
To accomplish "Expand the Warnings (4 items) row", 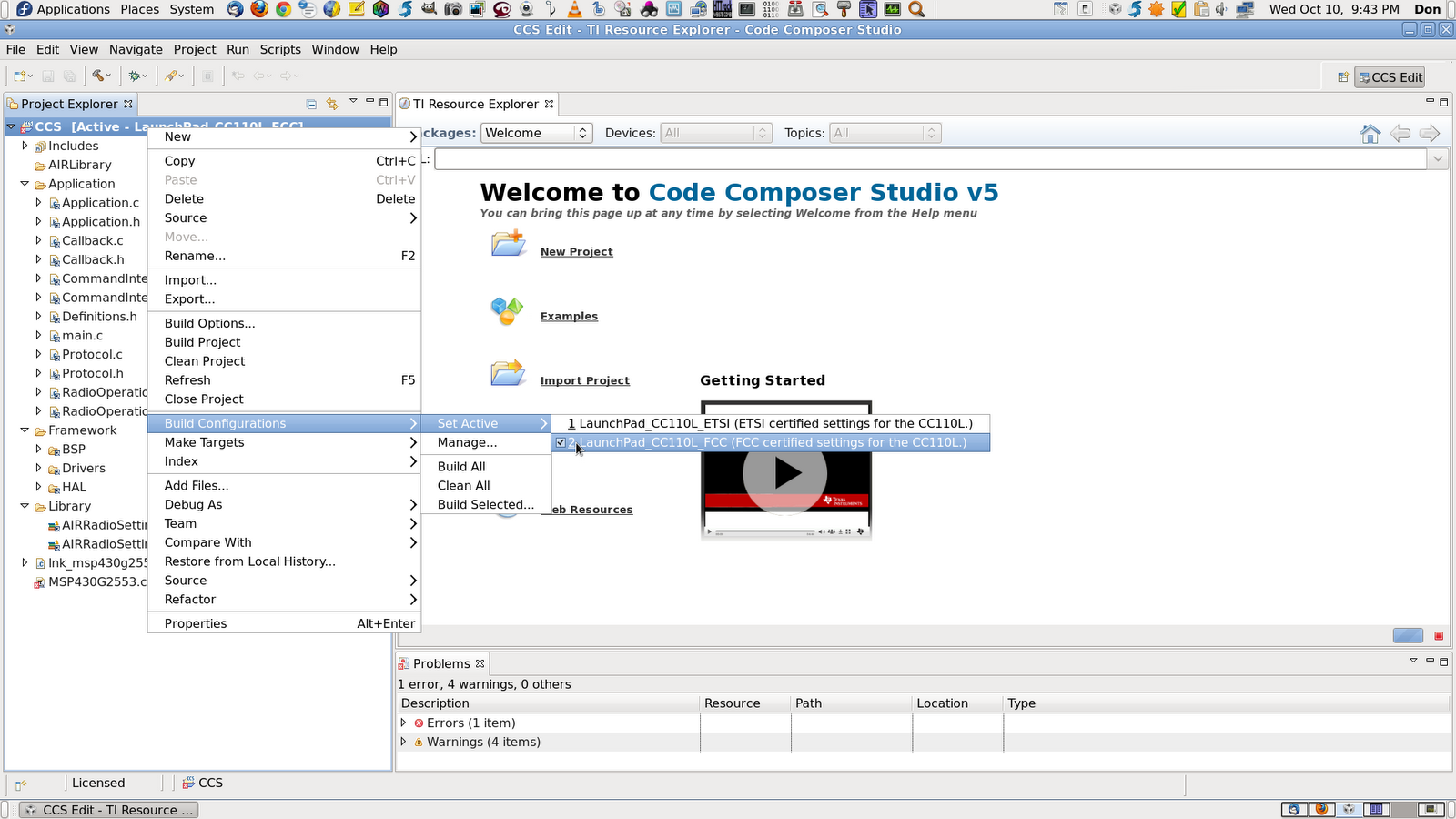I will (x=404, y=742).
